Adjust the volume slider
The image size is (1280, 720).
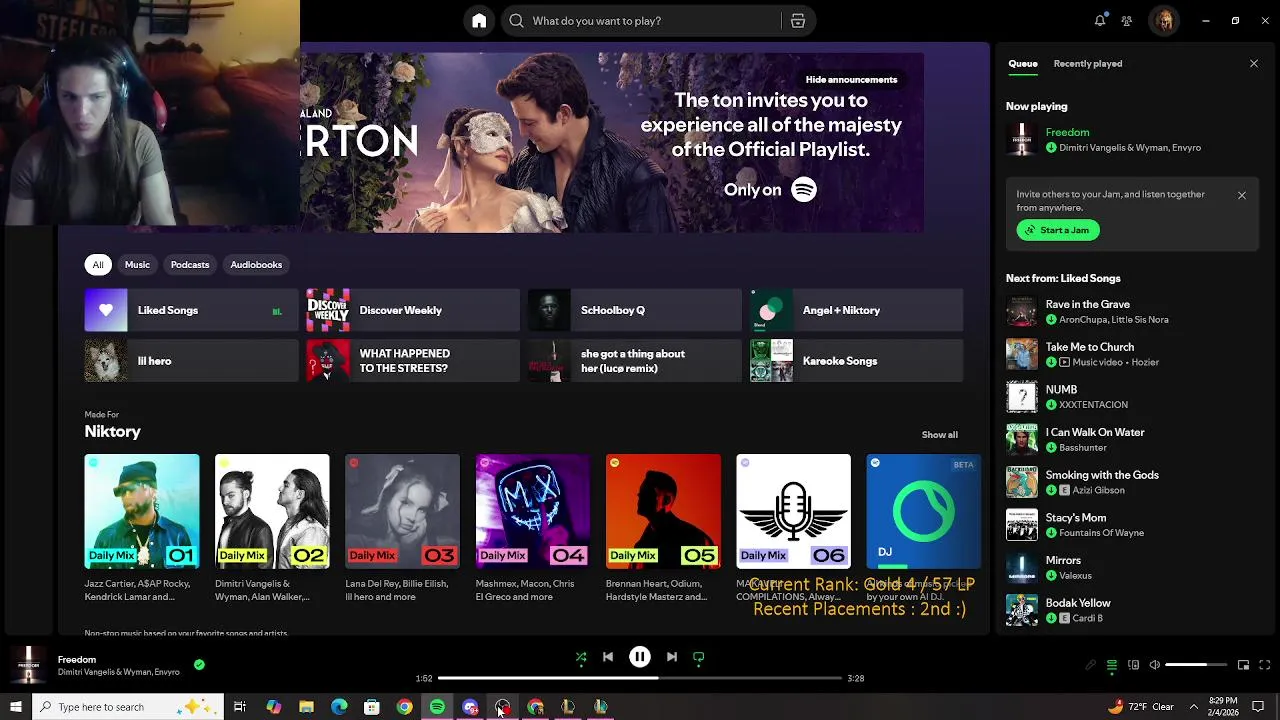1196,665
